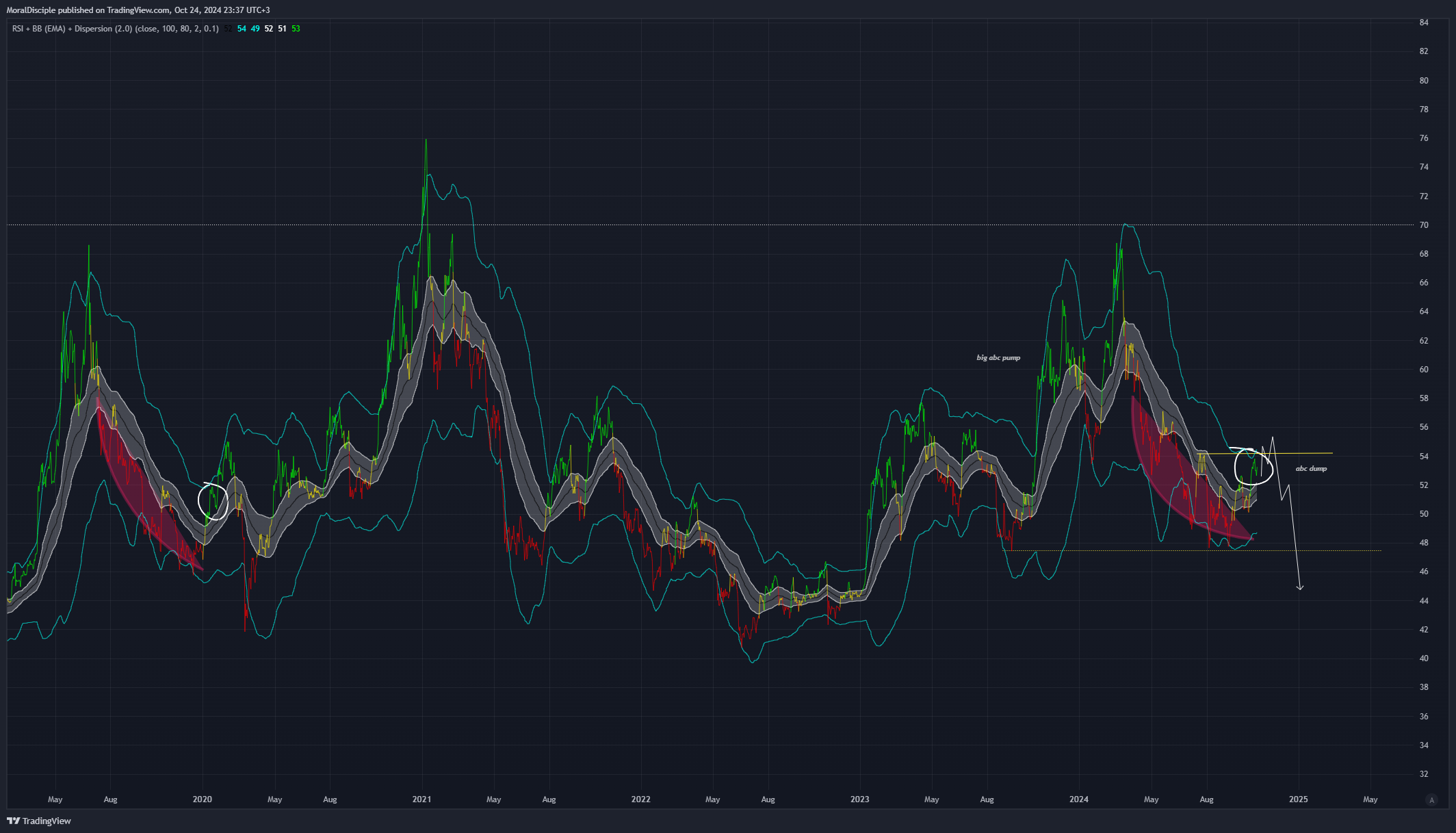Click the 42 level on price scale

coord(1424,630)
